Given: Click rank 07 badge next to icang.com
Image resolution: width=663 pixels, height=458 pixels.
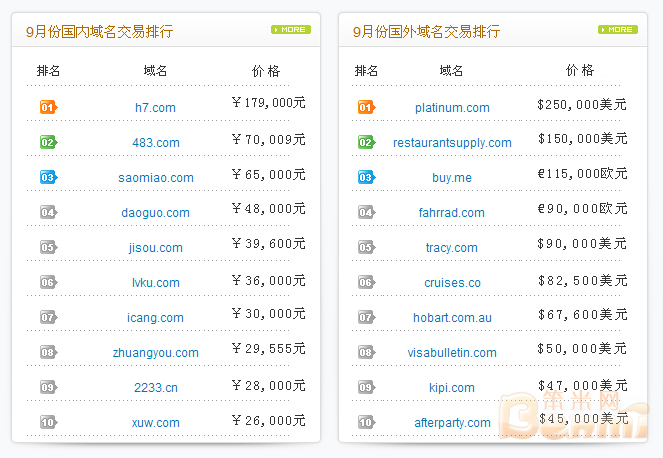Looking at the screenshot, I should 49,317.
